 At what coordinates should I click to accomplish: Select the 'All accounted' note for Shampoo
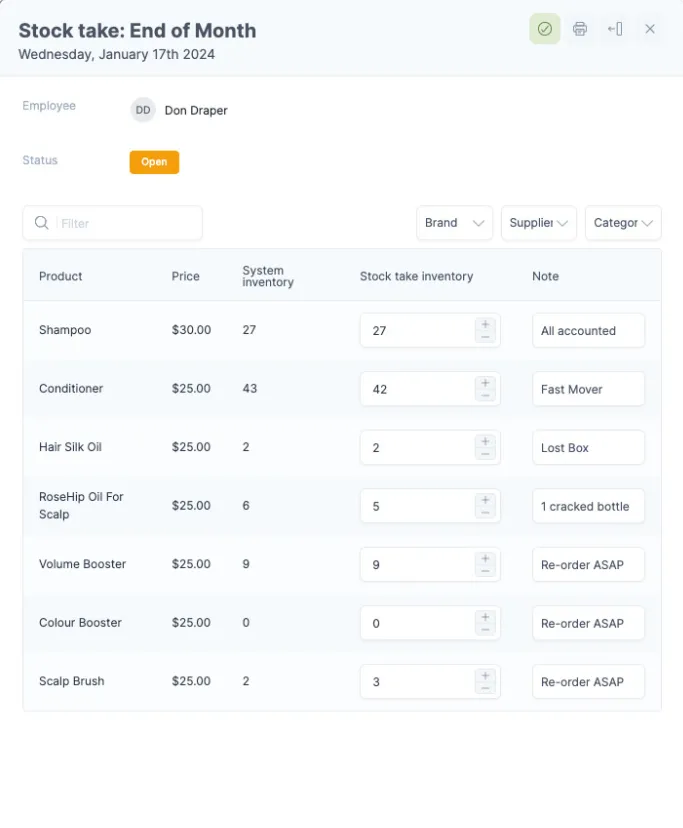tap(588, 331)
